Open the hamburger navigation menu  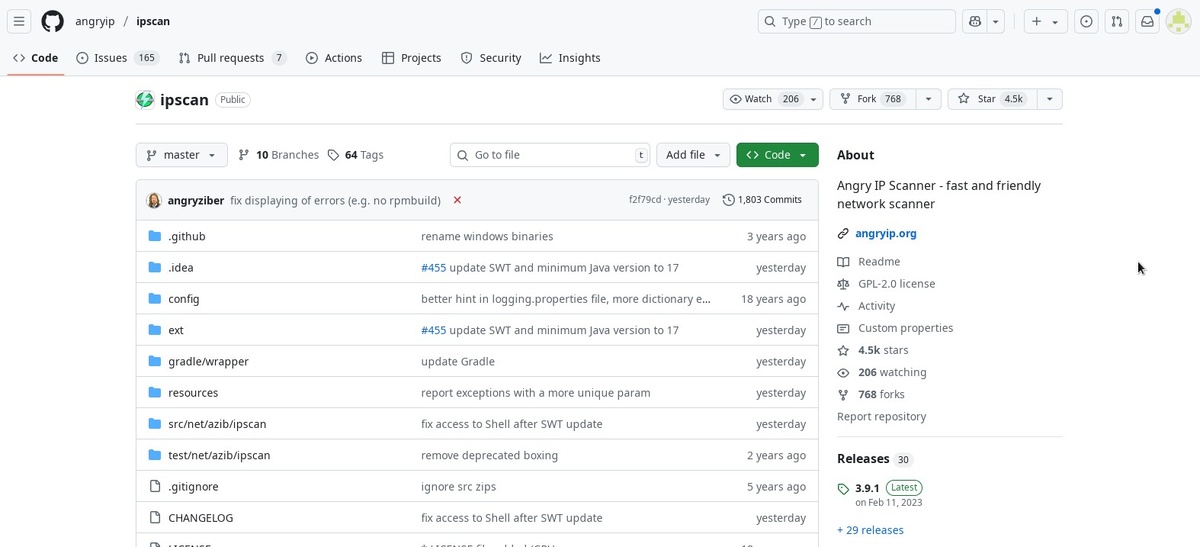(x=20, y=21)
